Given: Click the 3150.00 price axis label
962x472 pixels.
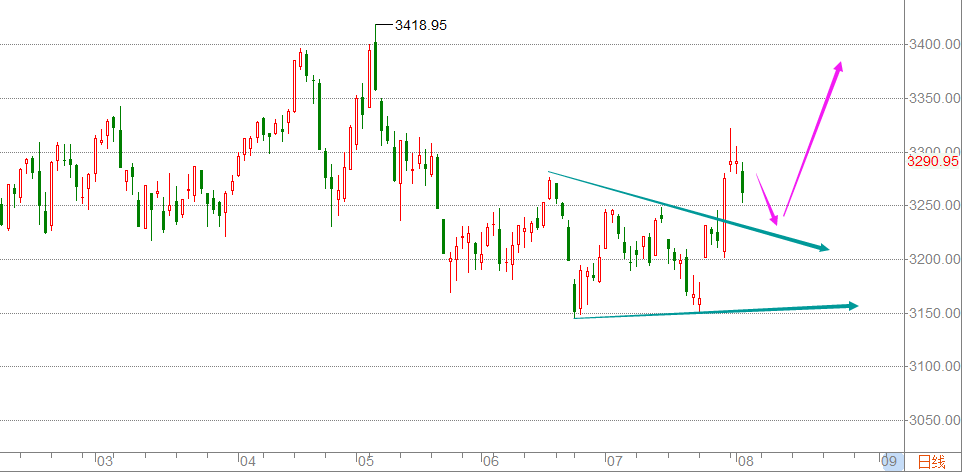Looking at the screenshot, I should tap(933, 314).
